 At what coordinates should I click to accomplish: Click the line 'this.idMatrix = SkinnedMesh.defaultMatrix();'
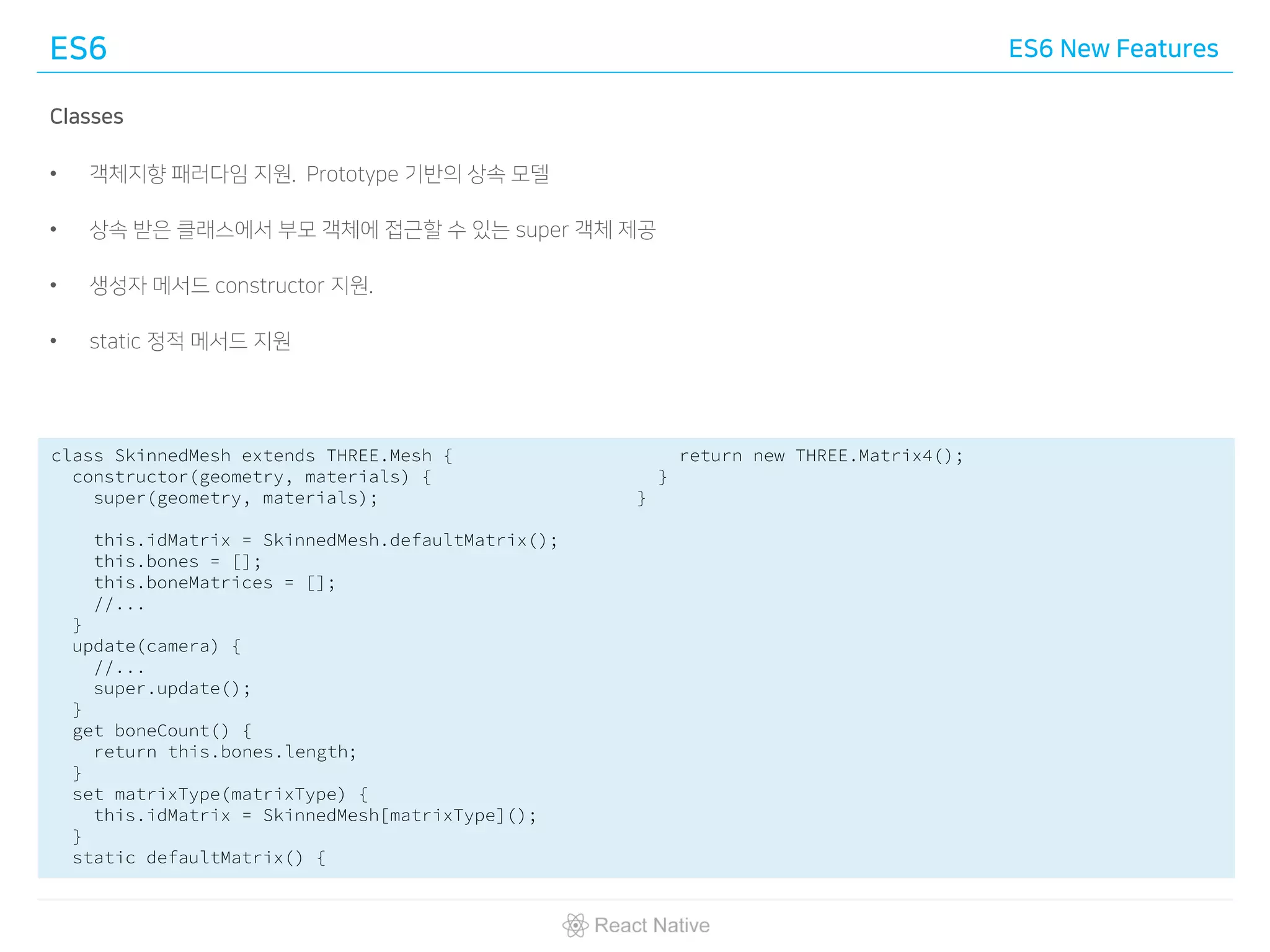pos(326,540)
